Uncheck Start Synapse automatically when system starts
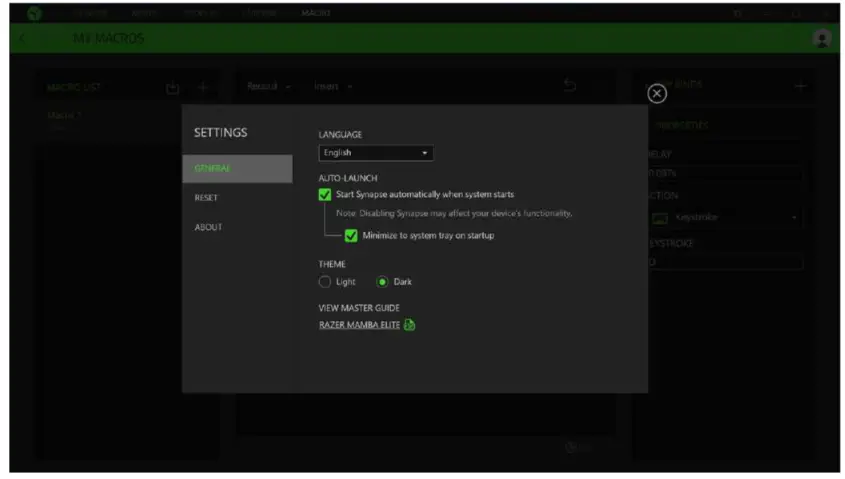This screenshot has width=845, height=479. coord(324,195)
